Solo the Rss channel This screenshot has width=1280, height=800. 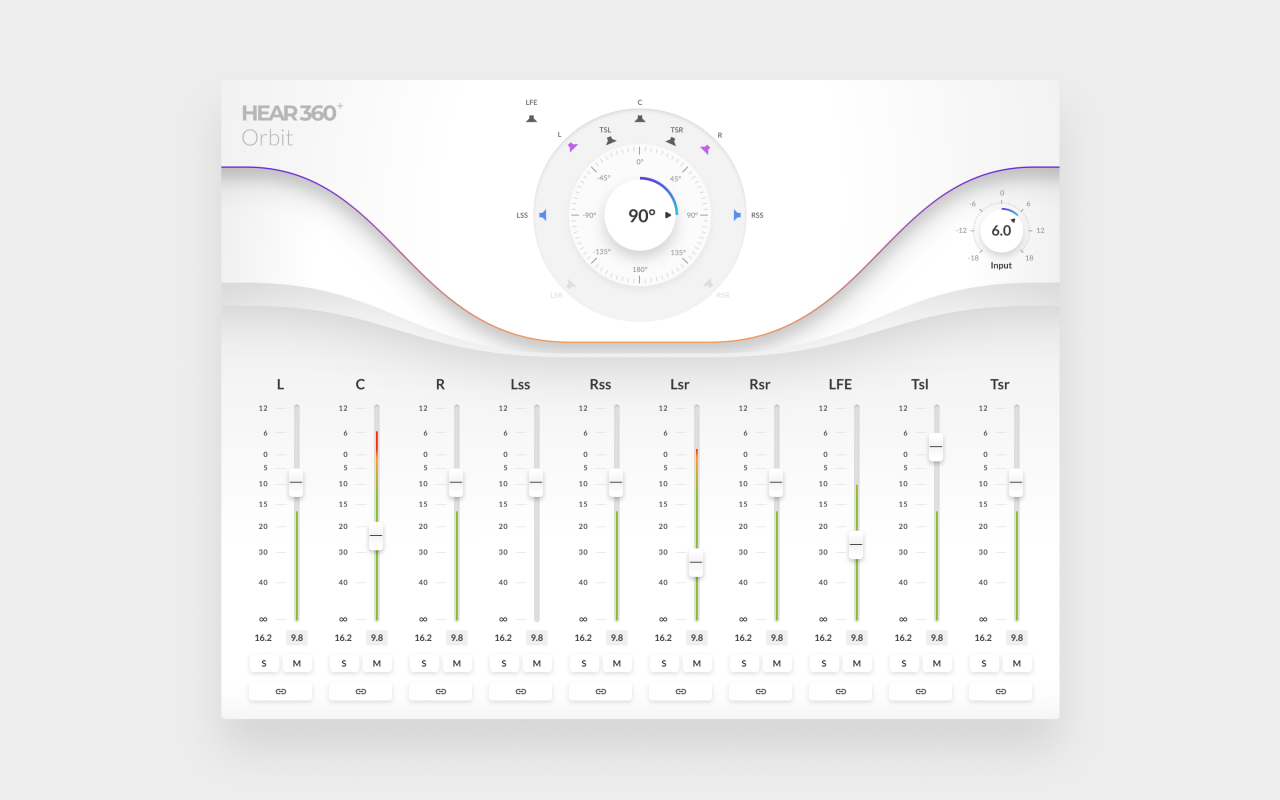584,664
